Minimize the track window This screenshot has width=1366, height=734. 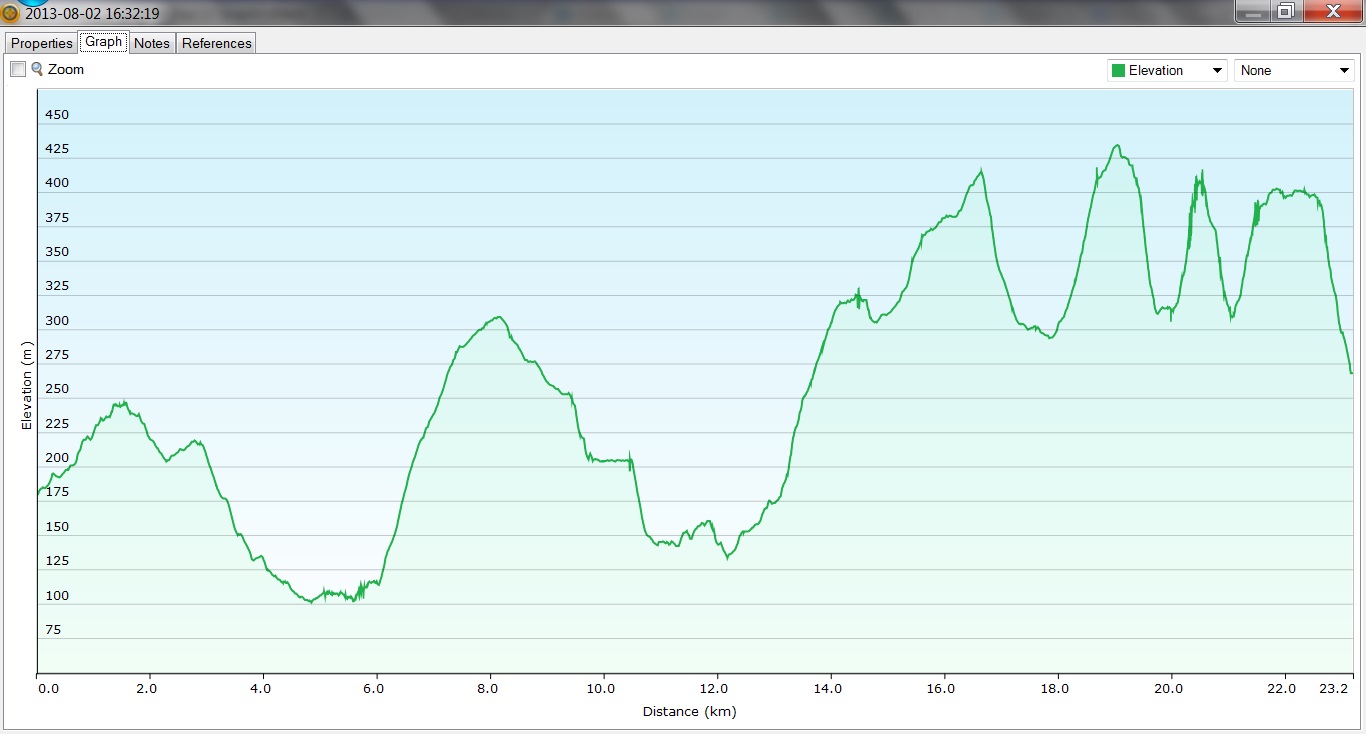(x=1253, y=12)
